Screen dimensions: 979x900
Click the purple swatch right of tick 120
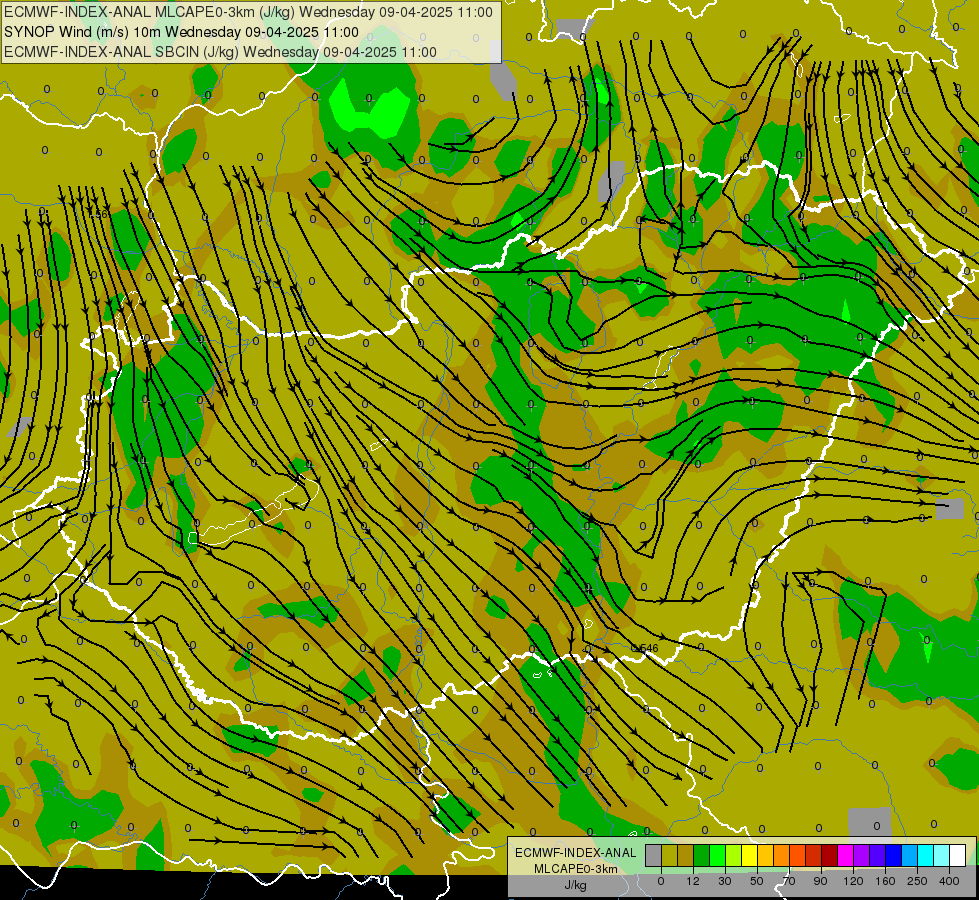click(x=862, y=856)
